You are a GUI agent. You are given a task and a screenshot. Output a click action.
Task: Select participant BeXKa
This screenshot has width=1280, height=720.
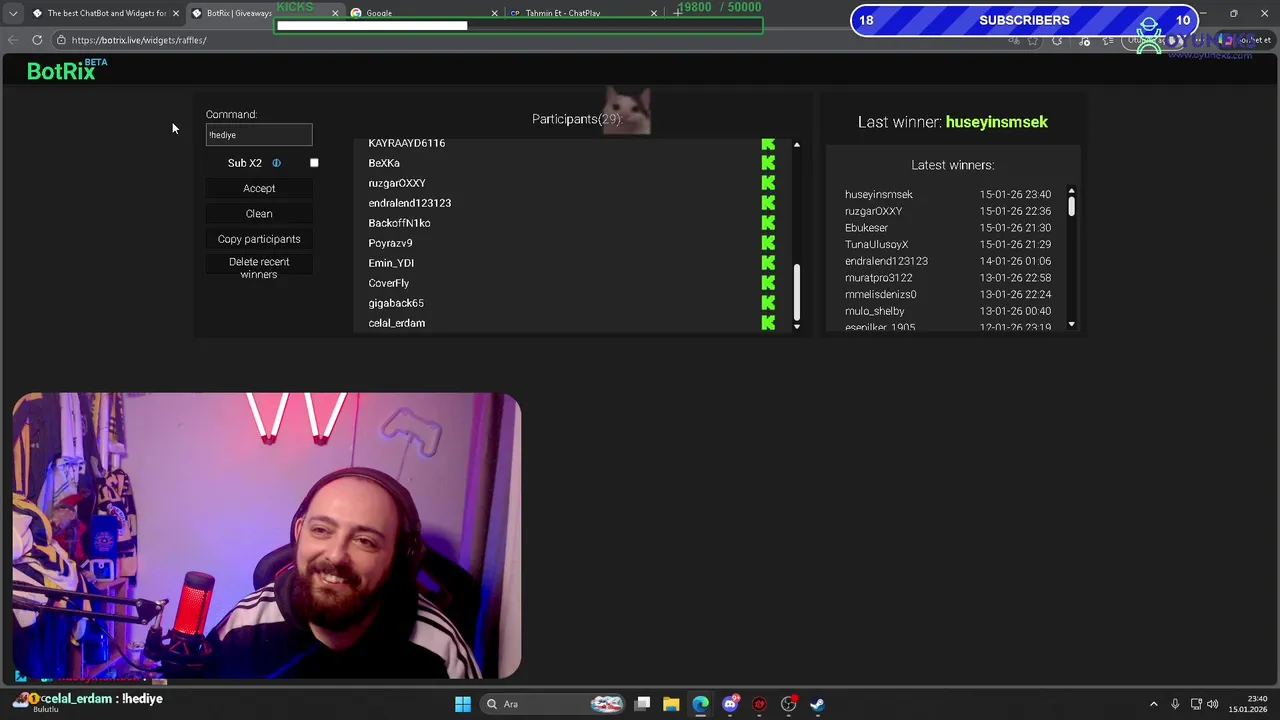pos(384,163)
